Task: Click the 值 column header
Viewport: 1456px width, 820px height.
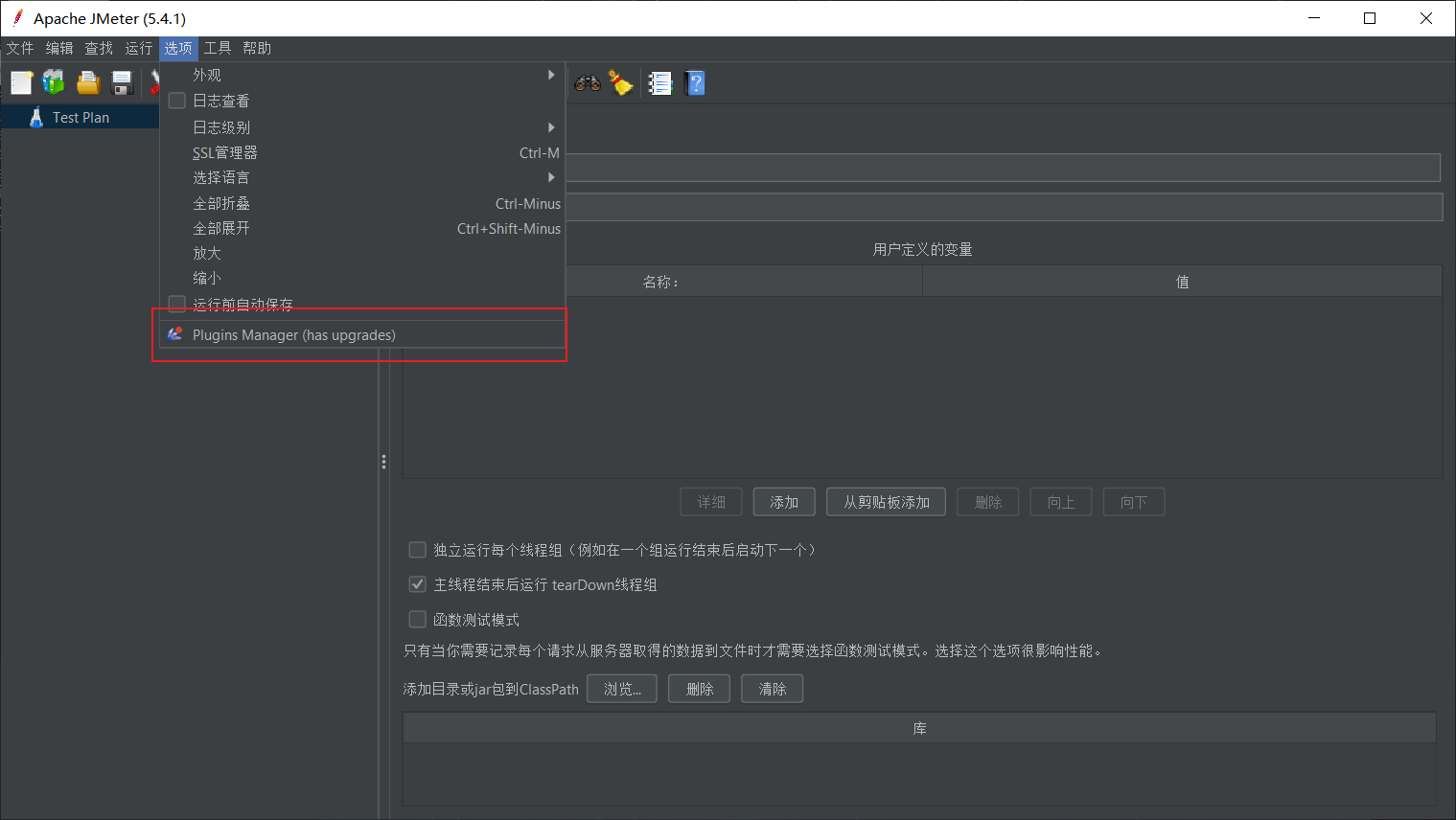Action: [x=1182, y=282]
